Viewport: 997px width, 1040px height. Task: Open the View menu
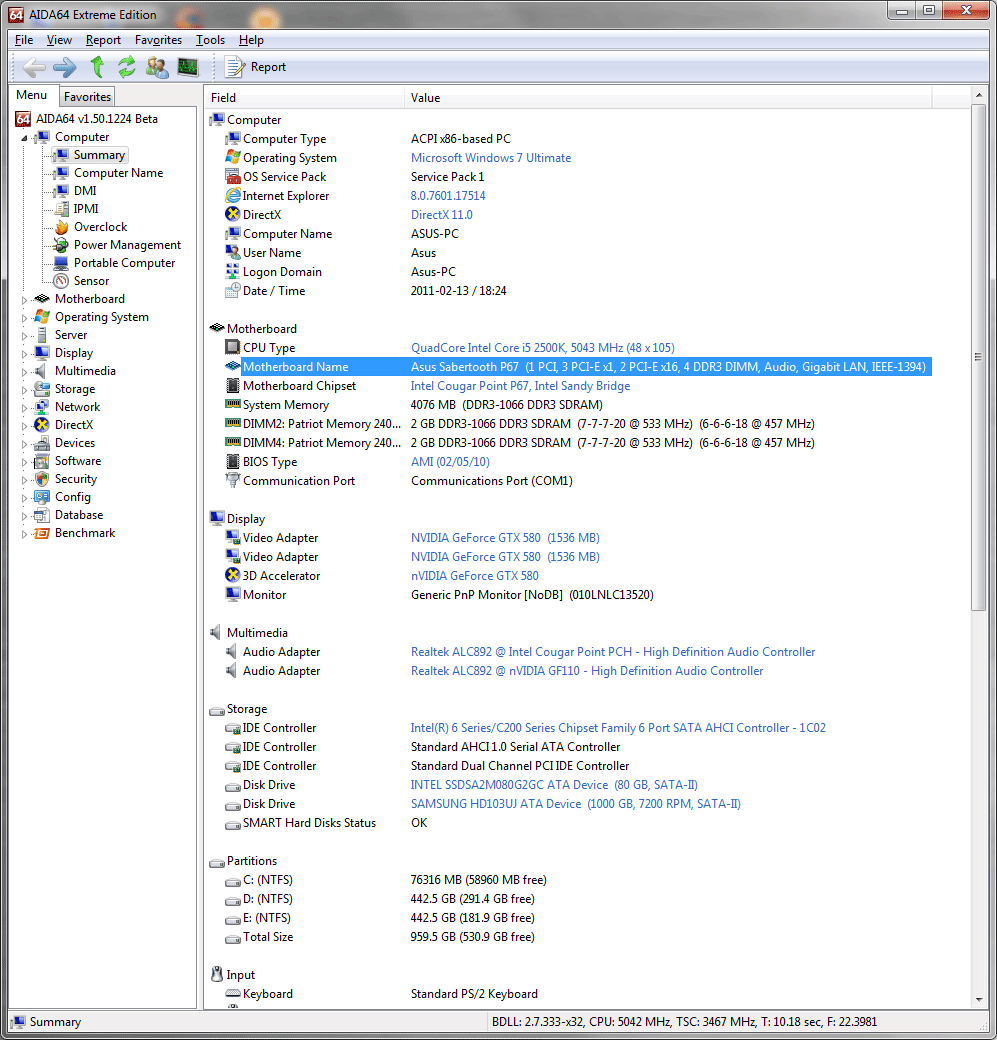pyautogui.click(x=59, y=40)
